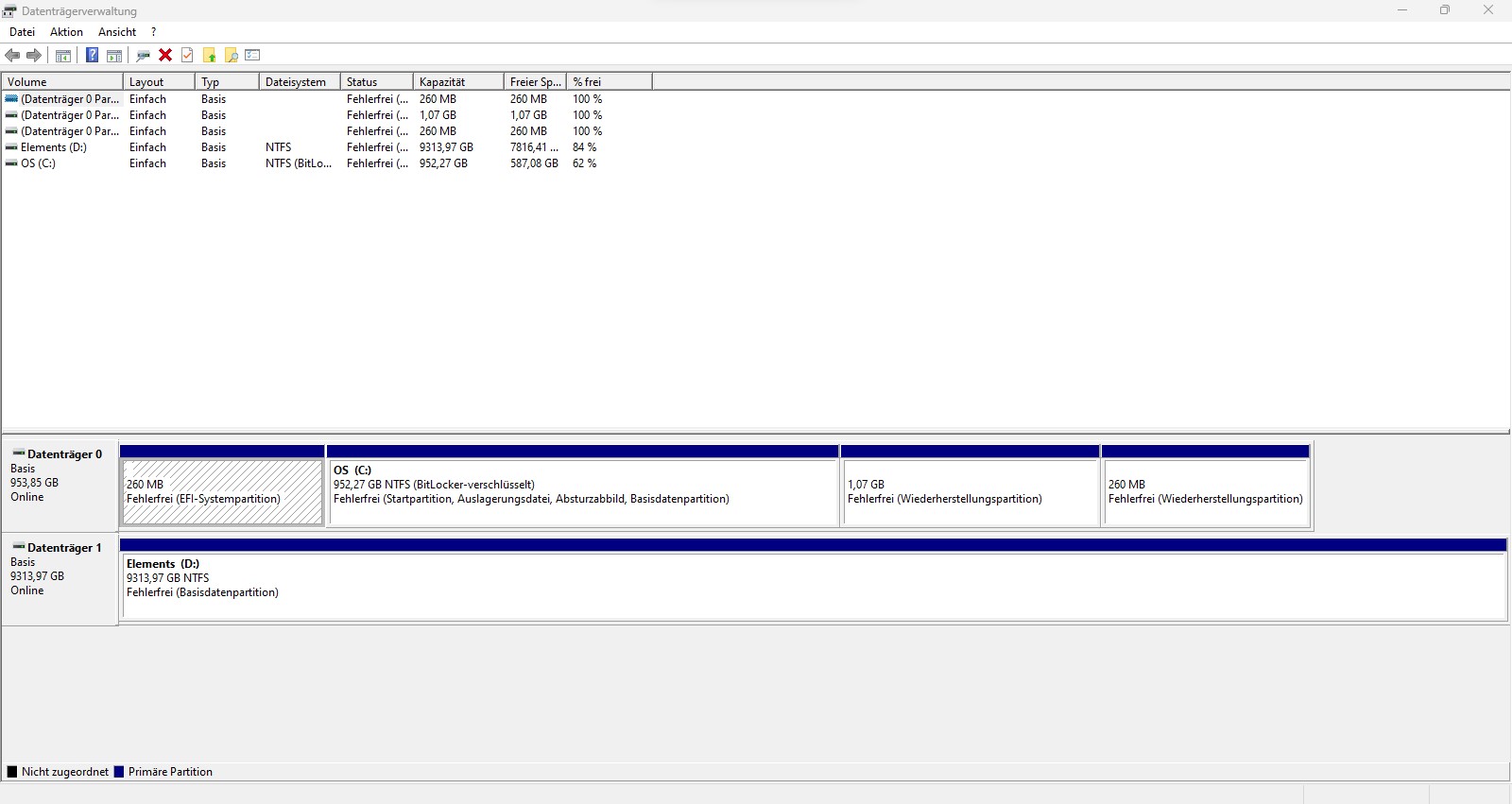Viewport: 1512px width, 804px height.
Task: Click the red X delete icon
Action: point(165,56)
